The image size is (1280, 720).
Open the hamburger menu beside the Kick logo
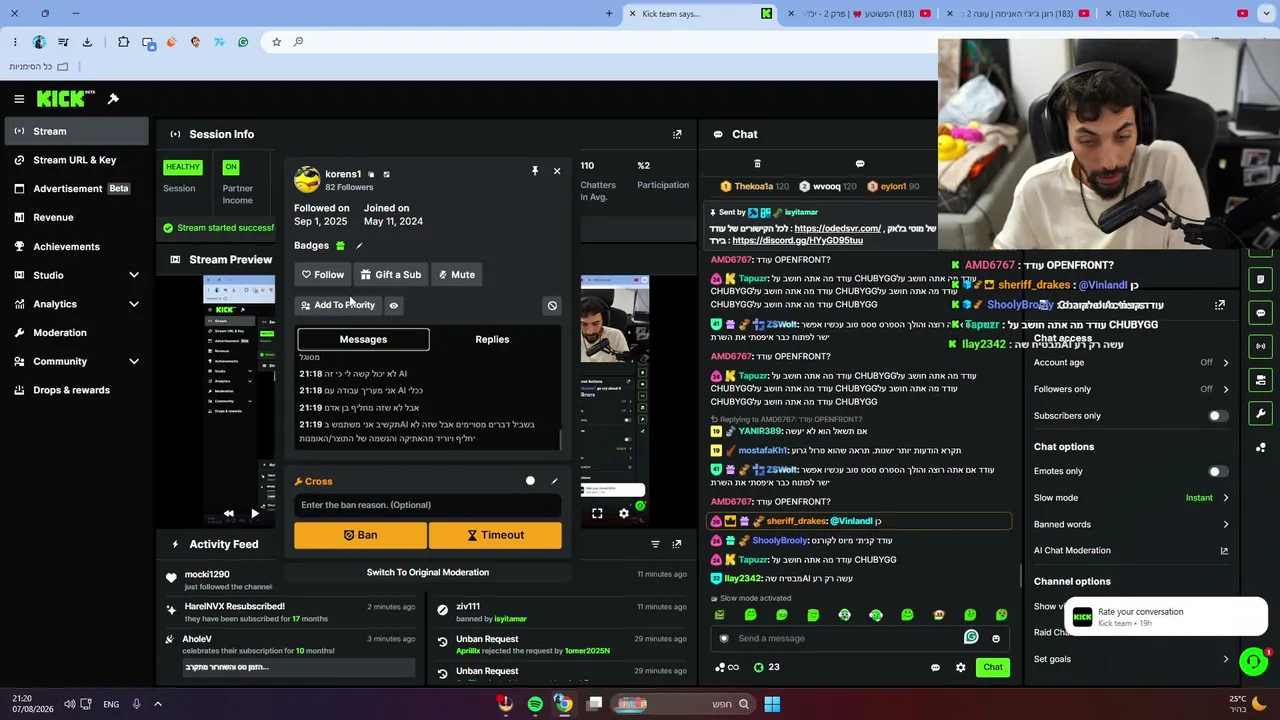coord(19,99)
